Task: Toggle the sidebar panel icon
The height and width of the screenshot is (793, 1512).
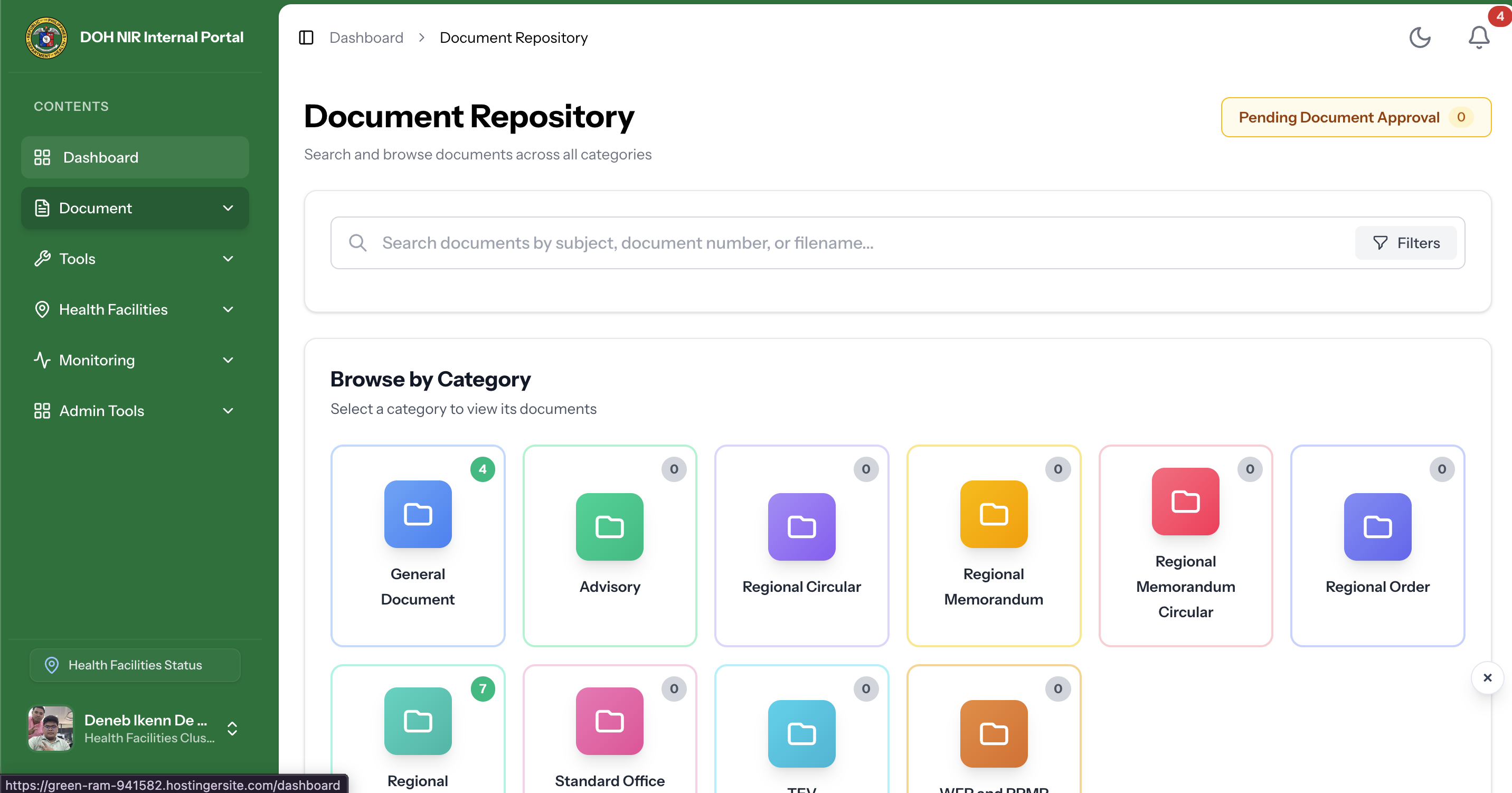Action: [x=306, y=37]
